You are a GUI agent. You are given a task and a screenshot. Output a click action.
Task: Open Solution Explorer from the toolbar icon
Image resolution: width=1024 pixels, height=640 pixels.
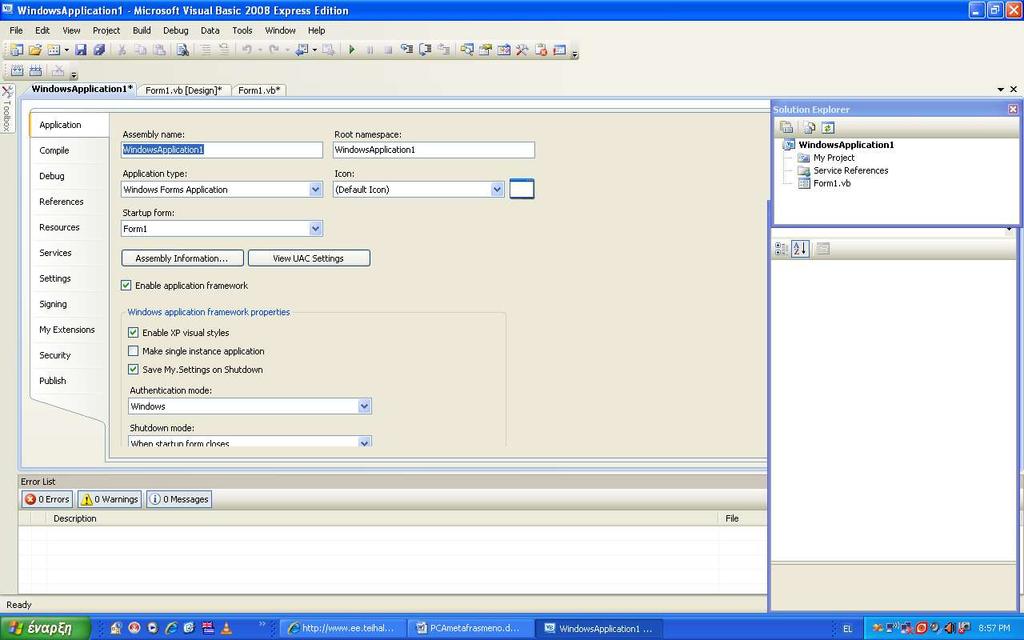[467, 50]
